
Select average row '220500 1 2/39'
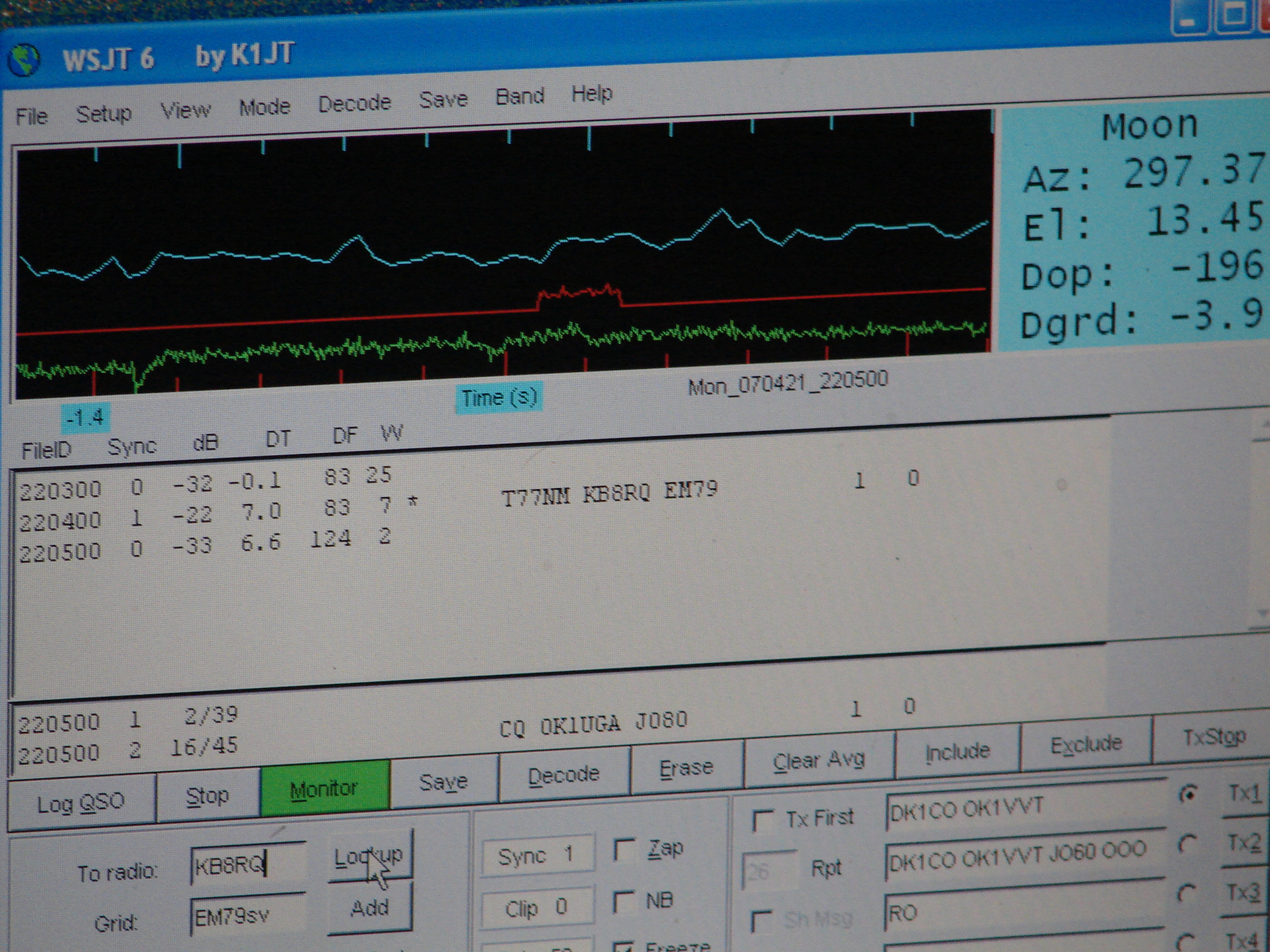(128, 719)
